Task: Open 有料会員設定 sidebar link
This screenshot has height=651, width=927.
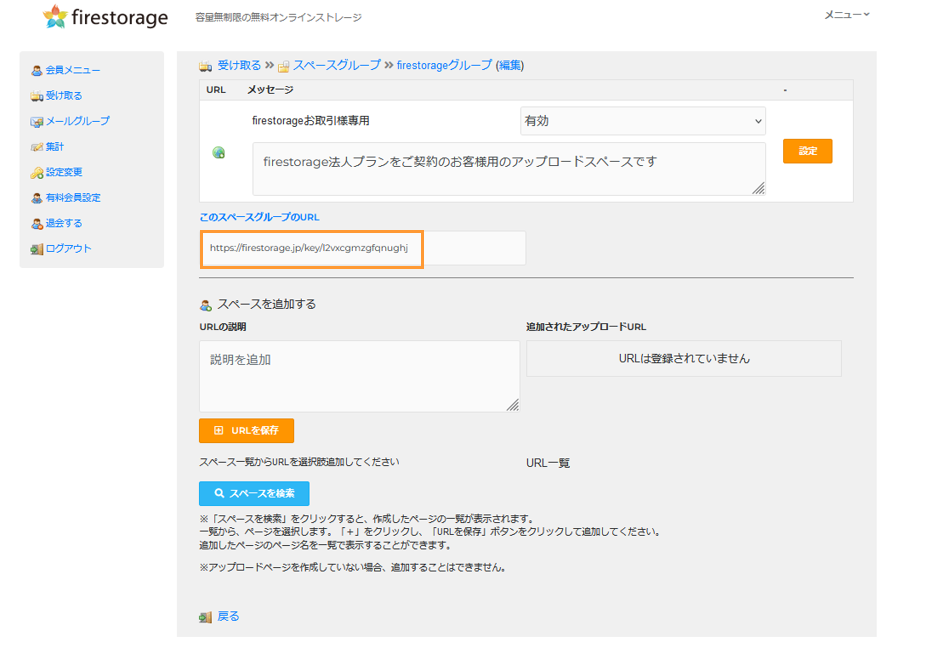Action: (x=73, y=197)
